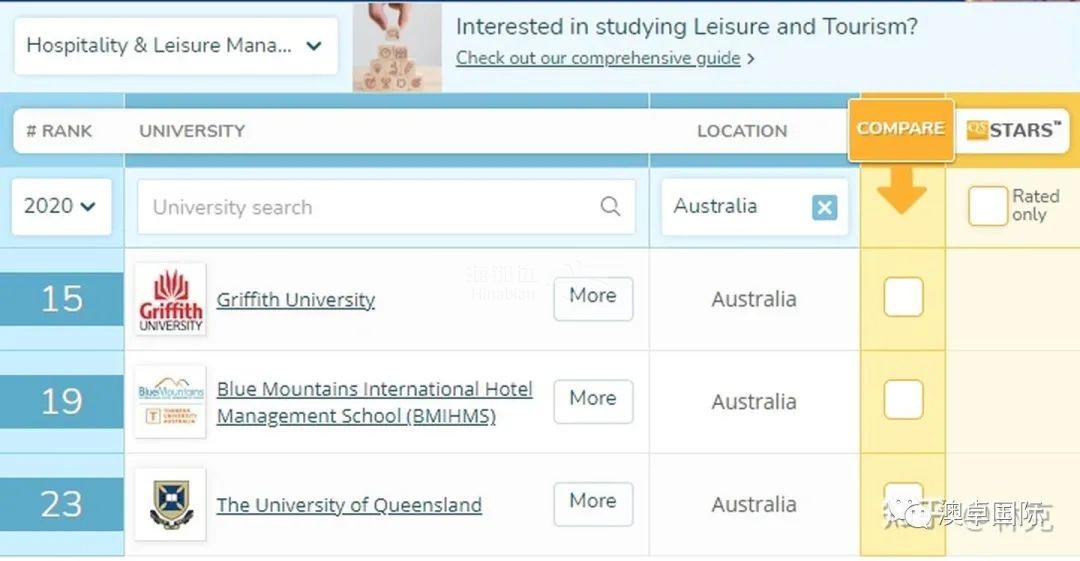This screenshot has height=561, width=1080.
Task: Tick compare checkbox for Blue Mountains school
Action: (x=903, y=400)
